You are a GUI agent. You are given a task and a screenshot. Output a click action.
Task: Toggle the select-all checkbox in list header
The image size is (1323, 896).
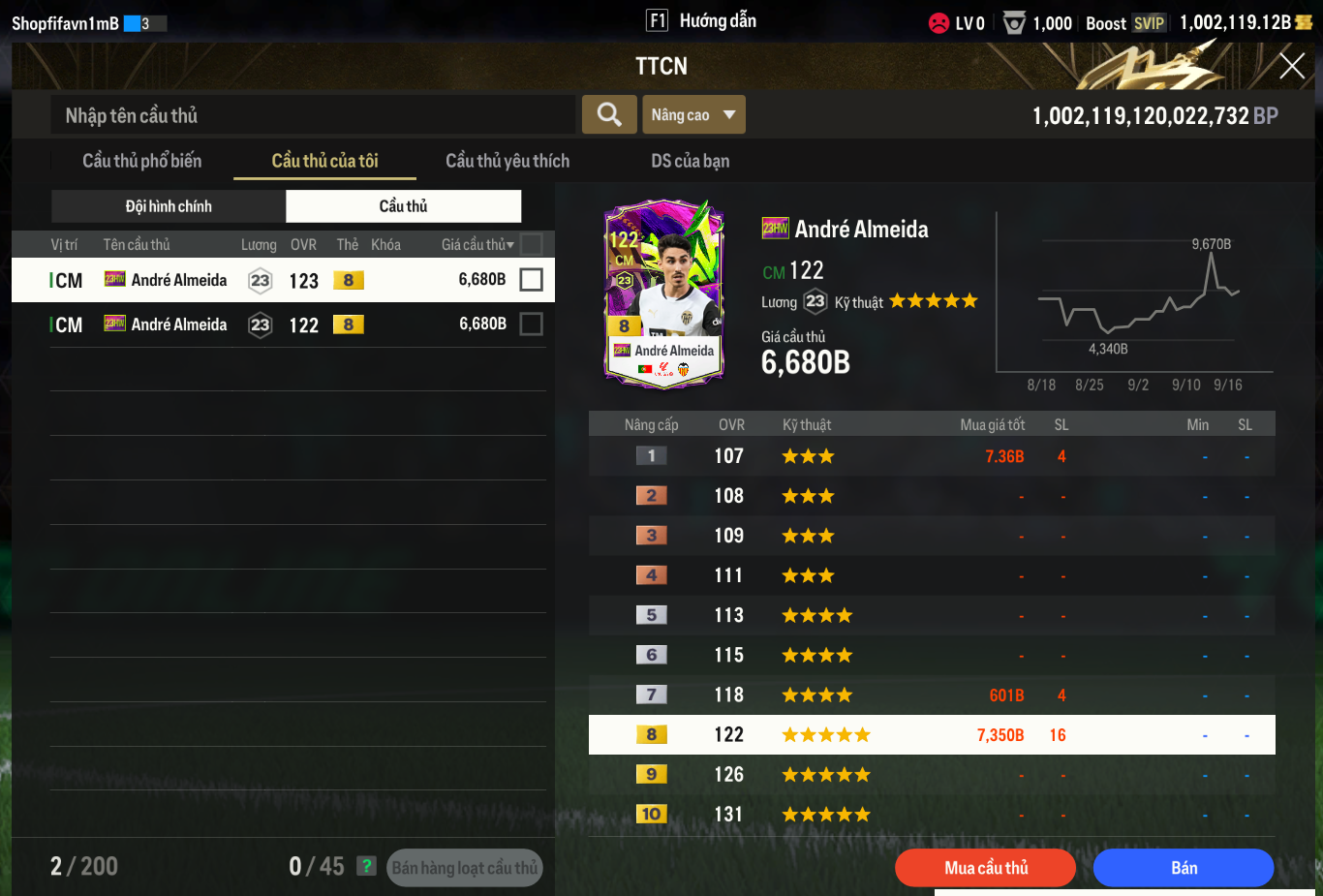tap(531, 244)
